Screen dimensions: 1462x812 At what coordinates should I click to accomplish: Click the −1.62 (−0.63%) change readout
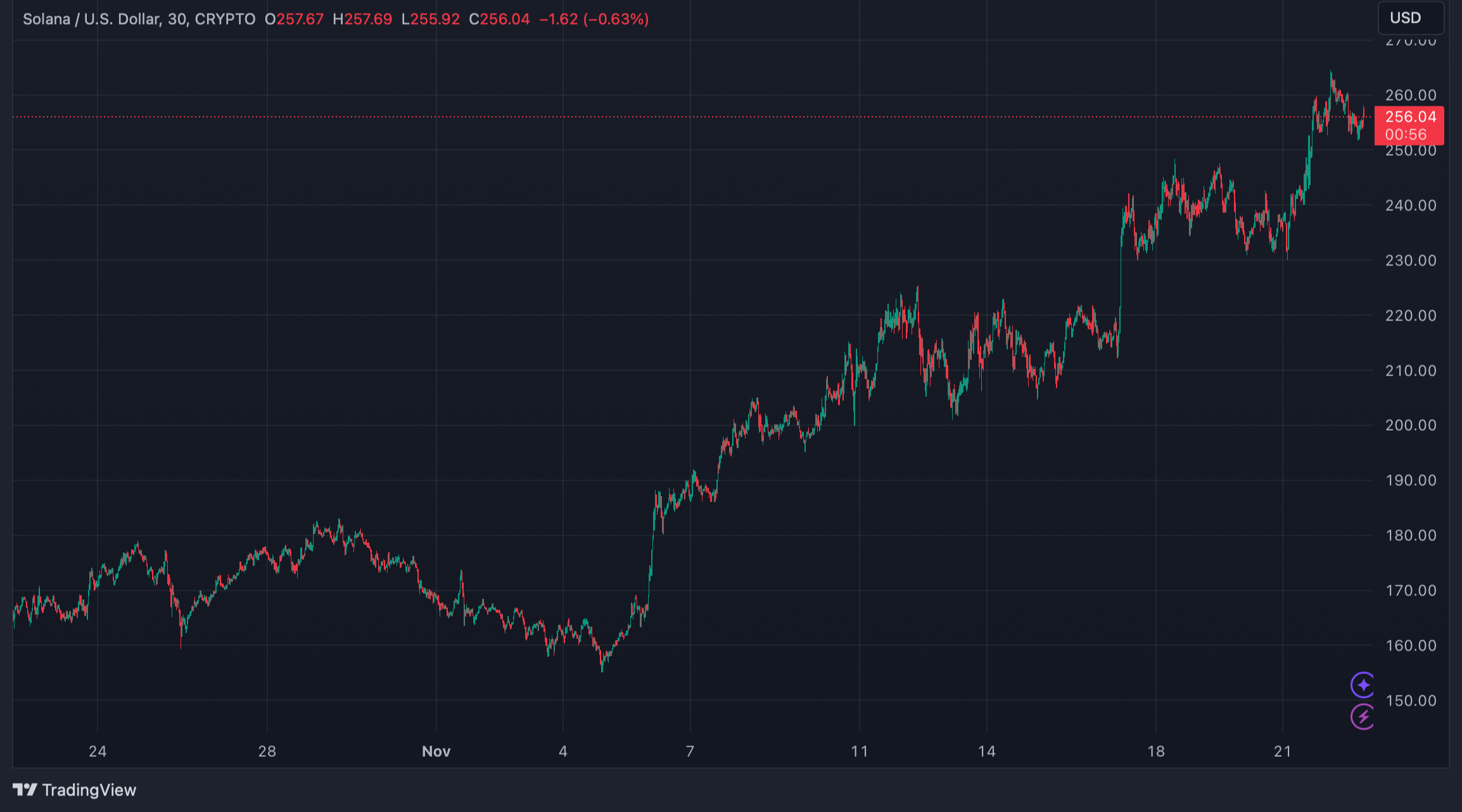pos(594,19)
